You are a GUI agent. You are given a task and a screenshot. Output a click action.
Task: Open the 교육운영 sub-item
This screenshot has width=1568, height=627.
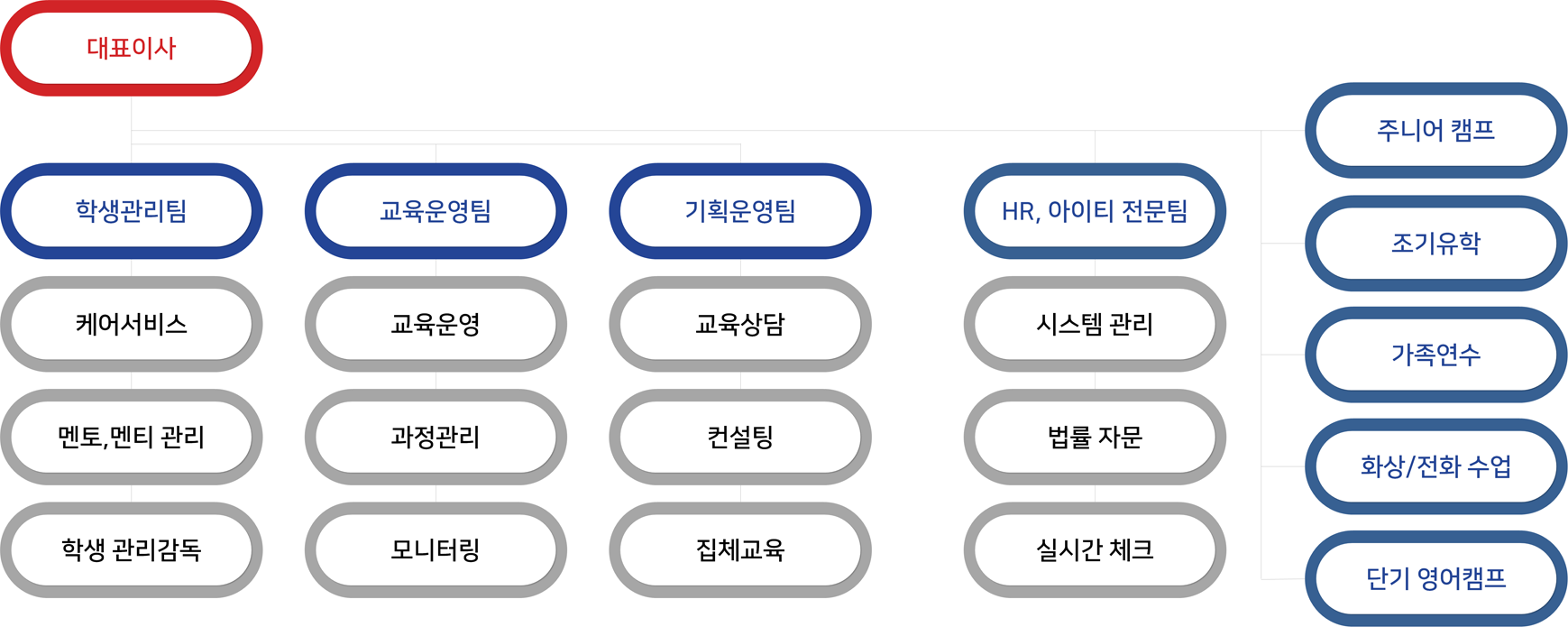[436, 324]
